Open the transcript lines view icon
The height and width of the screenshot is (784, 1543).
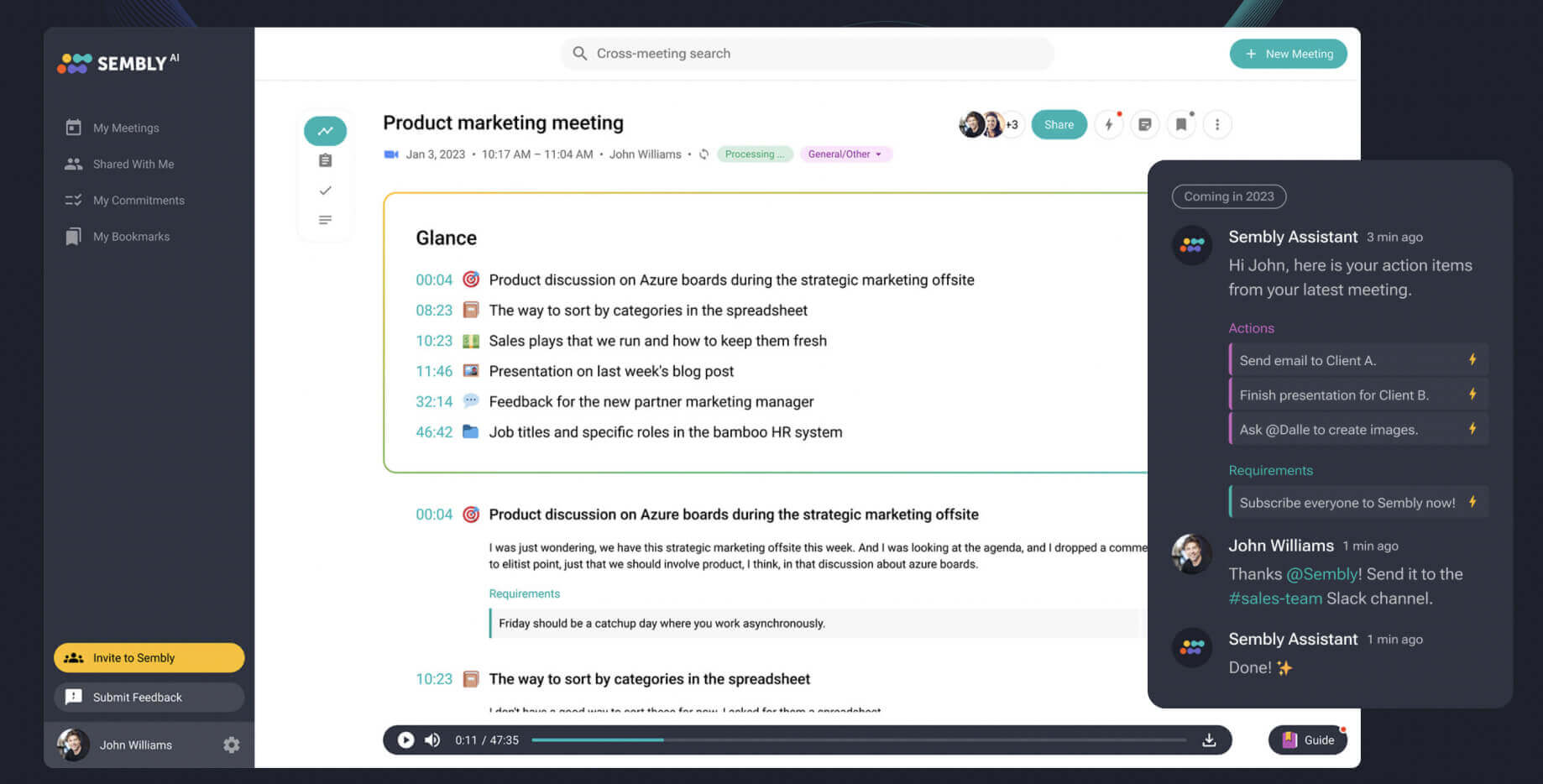pos(325,220)
